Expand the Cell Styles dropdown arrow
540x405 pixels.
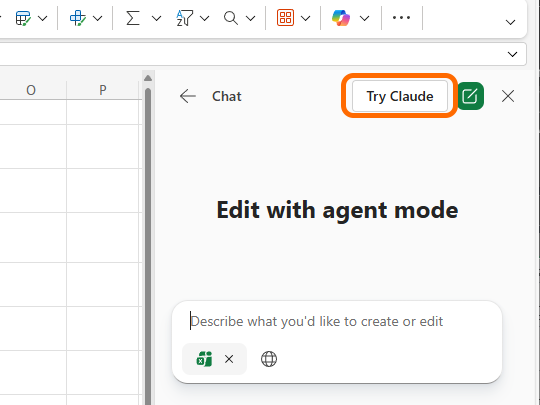(x=98, y=18)
